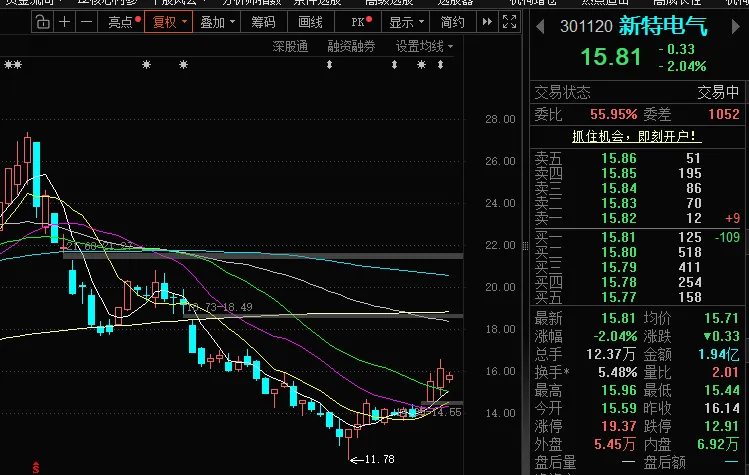Image resolution: width=749 pixels, height=475 pixels.
Task: Click the 28.00 price axis label
Action: coord(500,119)
